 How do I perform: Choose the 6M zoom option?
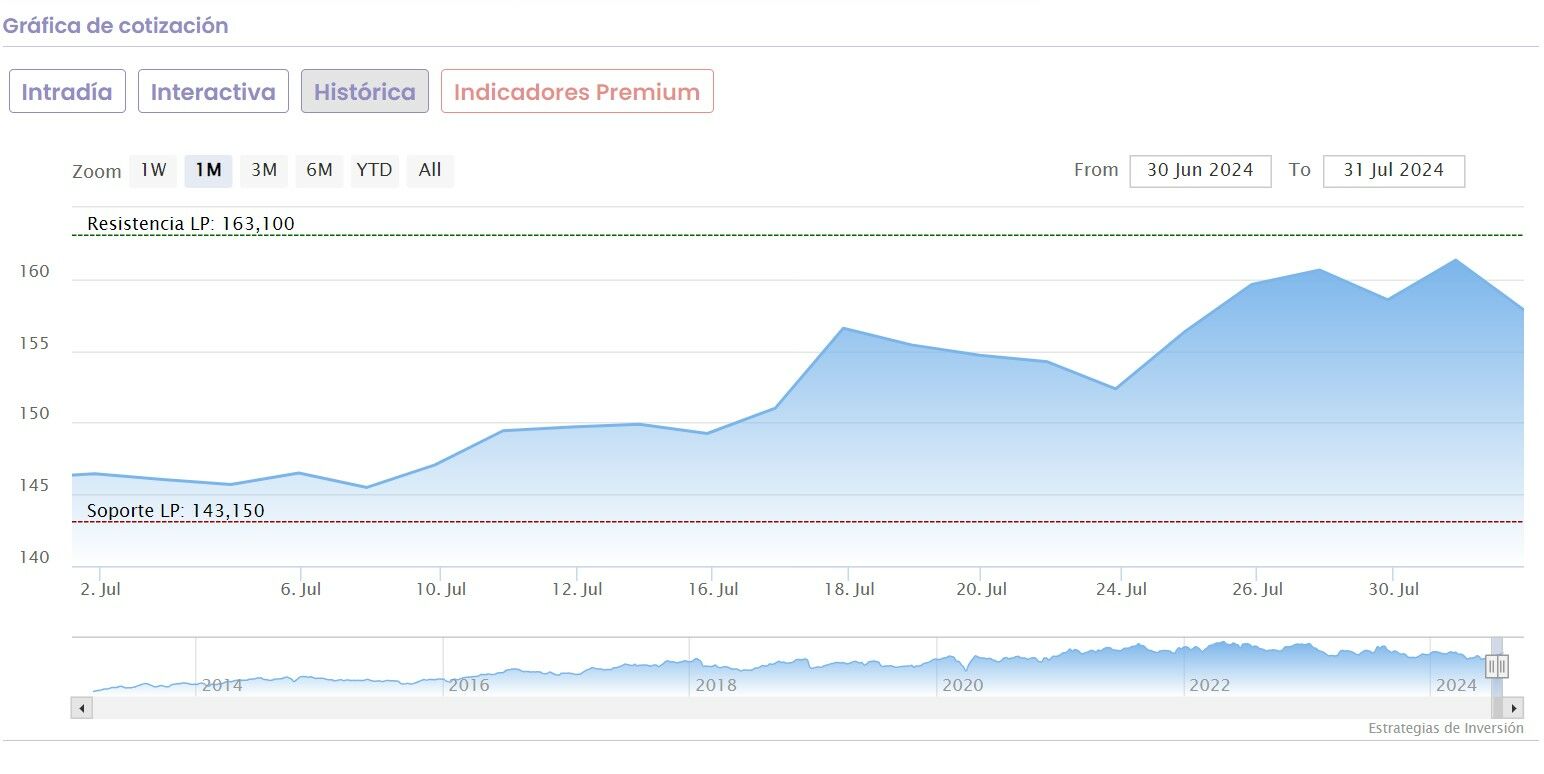[x=319, y=170]
